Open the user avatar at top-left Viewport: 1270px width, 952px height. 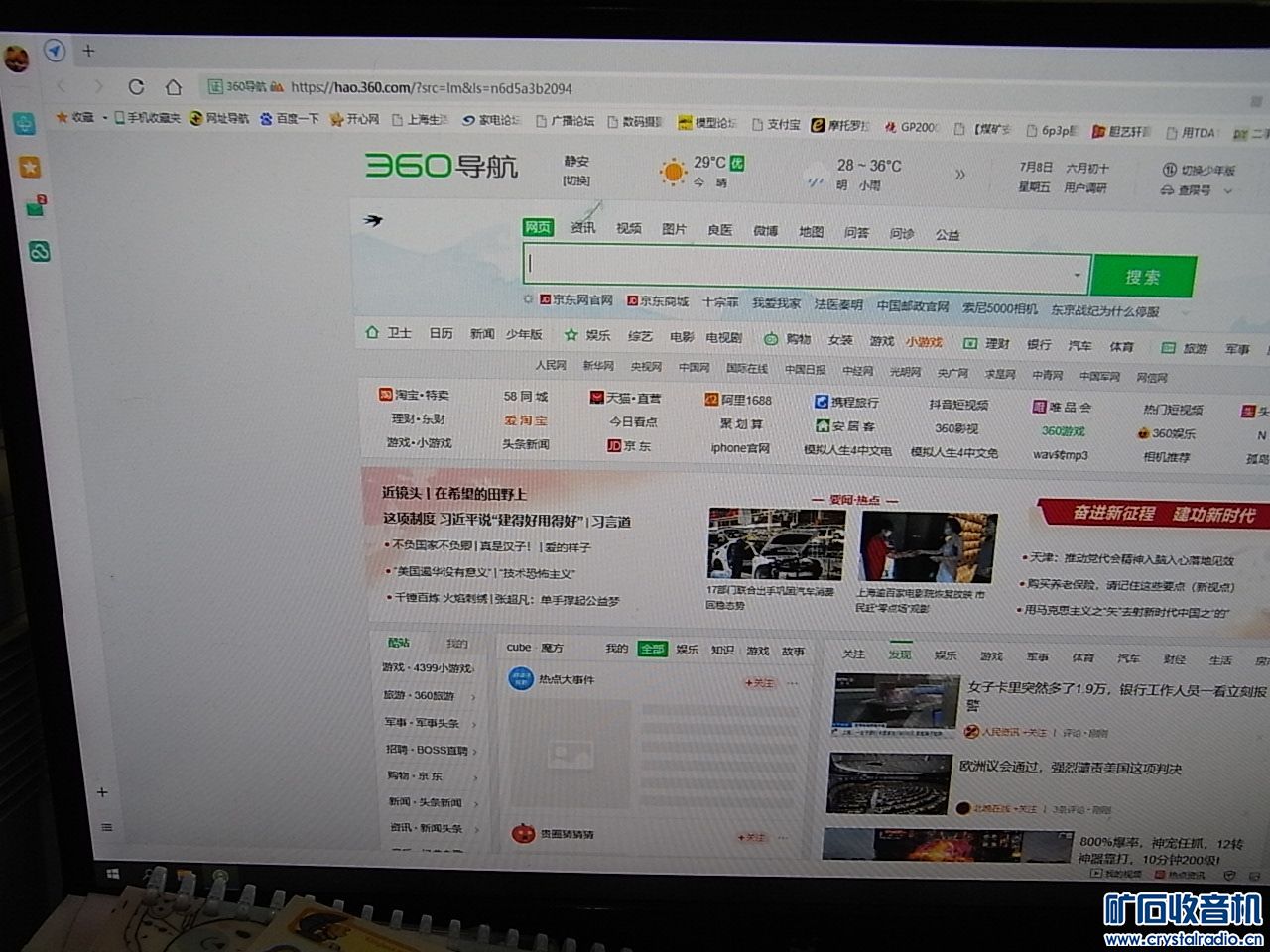[17, 59]
